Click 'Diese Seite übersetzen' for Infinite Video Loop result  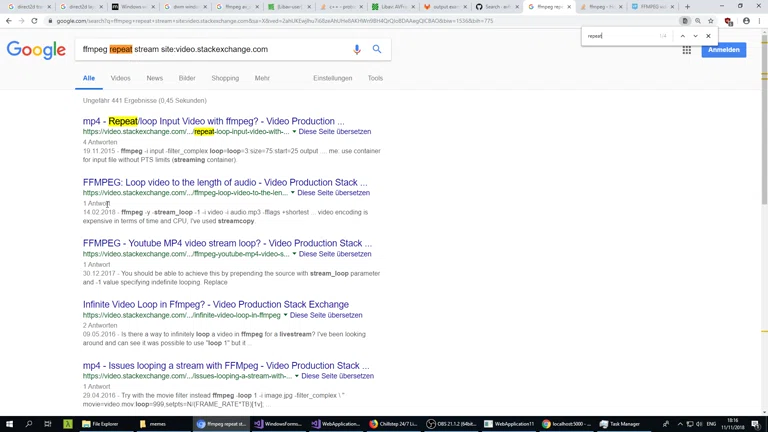[x=326, y=315]
